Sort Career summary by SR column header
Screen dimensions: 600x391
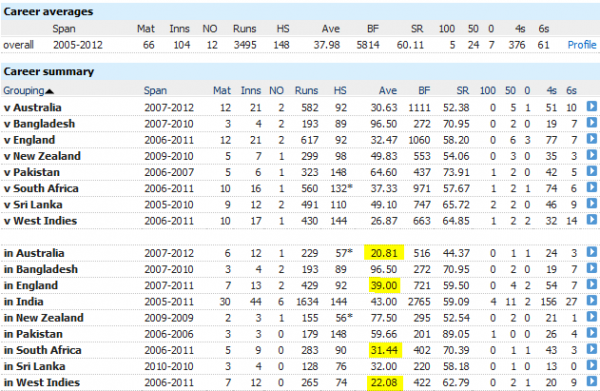(462, 91)
